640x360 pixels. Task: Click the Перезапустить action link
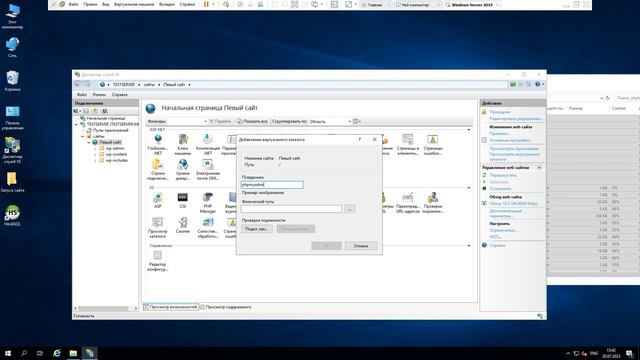tap(503, 175)
